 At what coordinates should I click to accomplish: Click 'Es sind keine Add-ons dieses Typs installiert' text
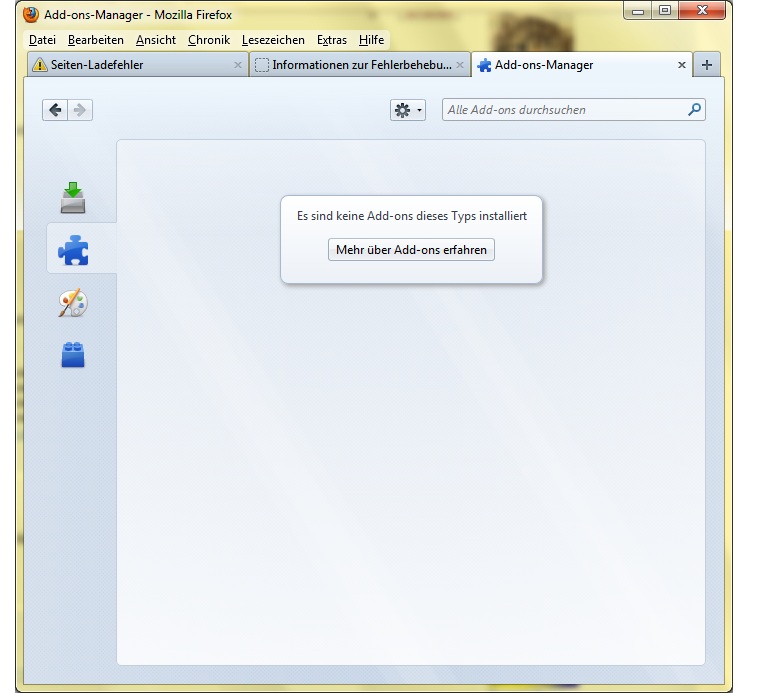pos(411,216)
